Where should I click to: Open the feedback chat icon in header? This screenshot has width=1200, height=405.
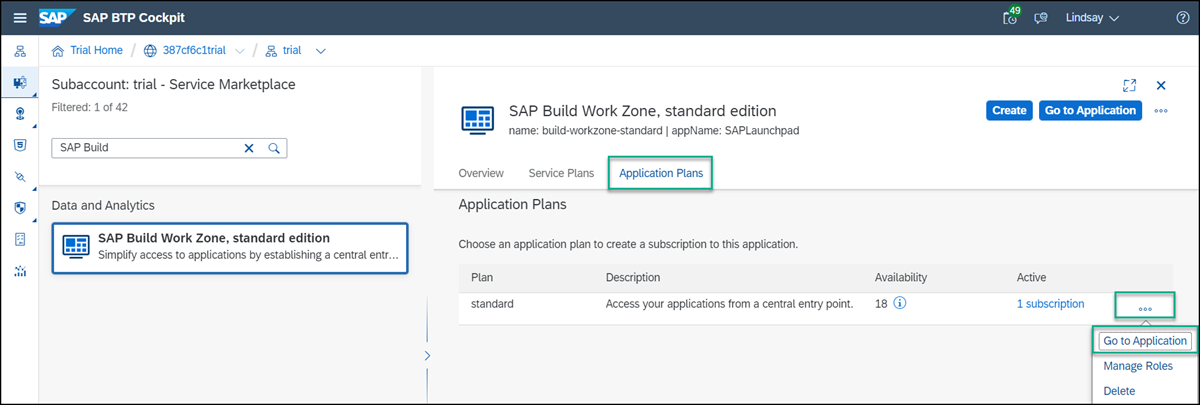(x=1042, y=18)
